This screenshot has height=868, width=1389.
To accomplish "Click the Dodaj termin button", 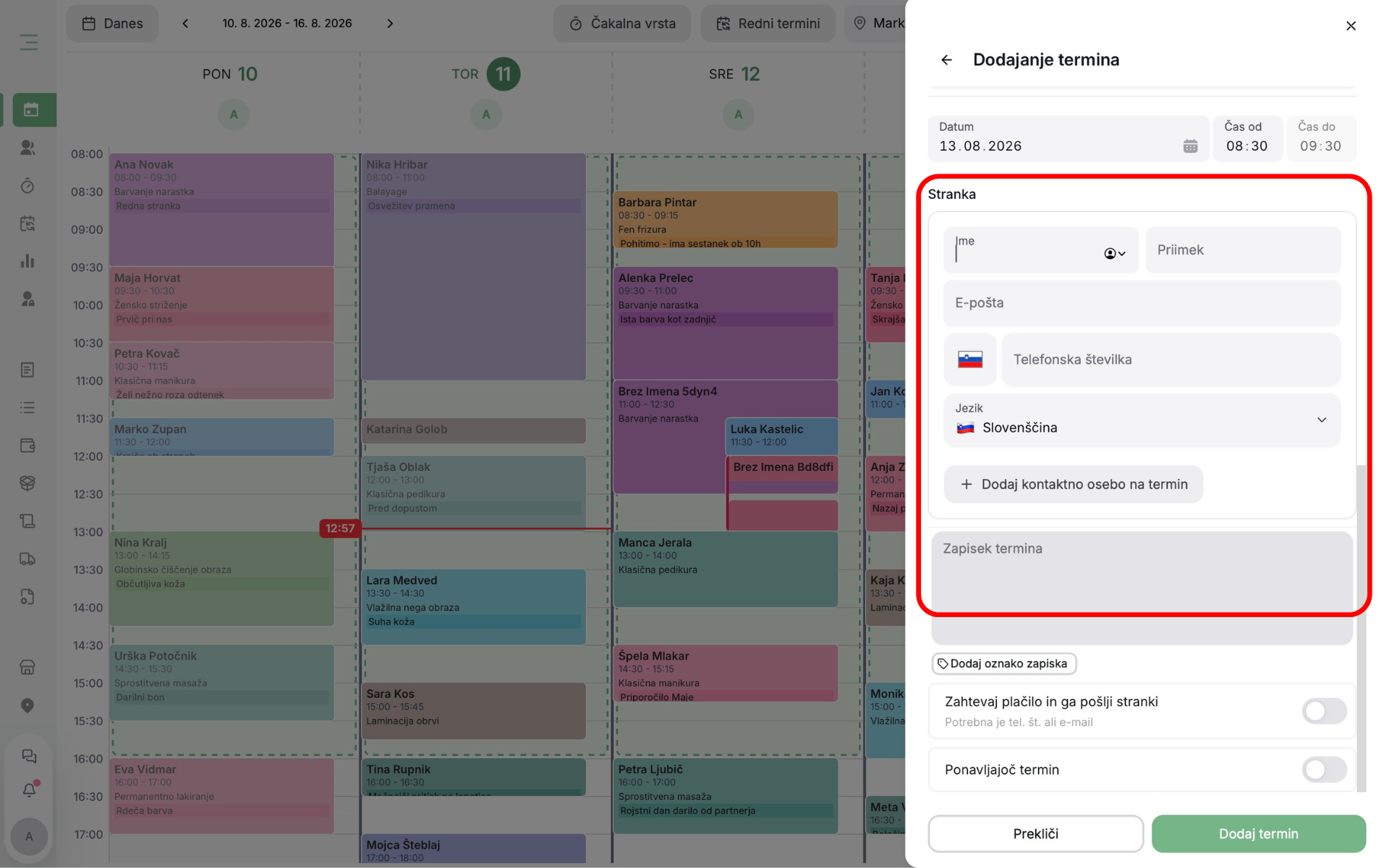I will pyautogui.click(x=1259, y=834).
